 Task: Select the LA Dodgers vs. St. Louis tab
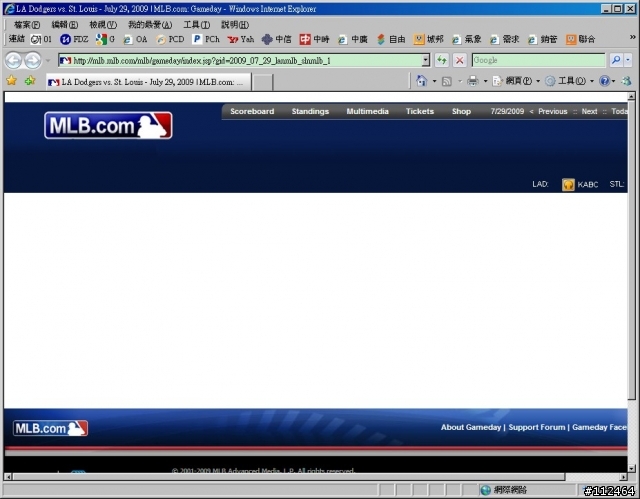148,82
